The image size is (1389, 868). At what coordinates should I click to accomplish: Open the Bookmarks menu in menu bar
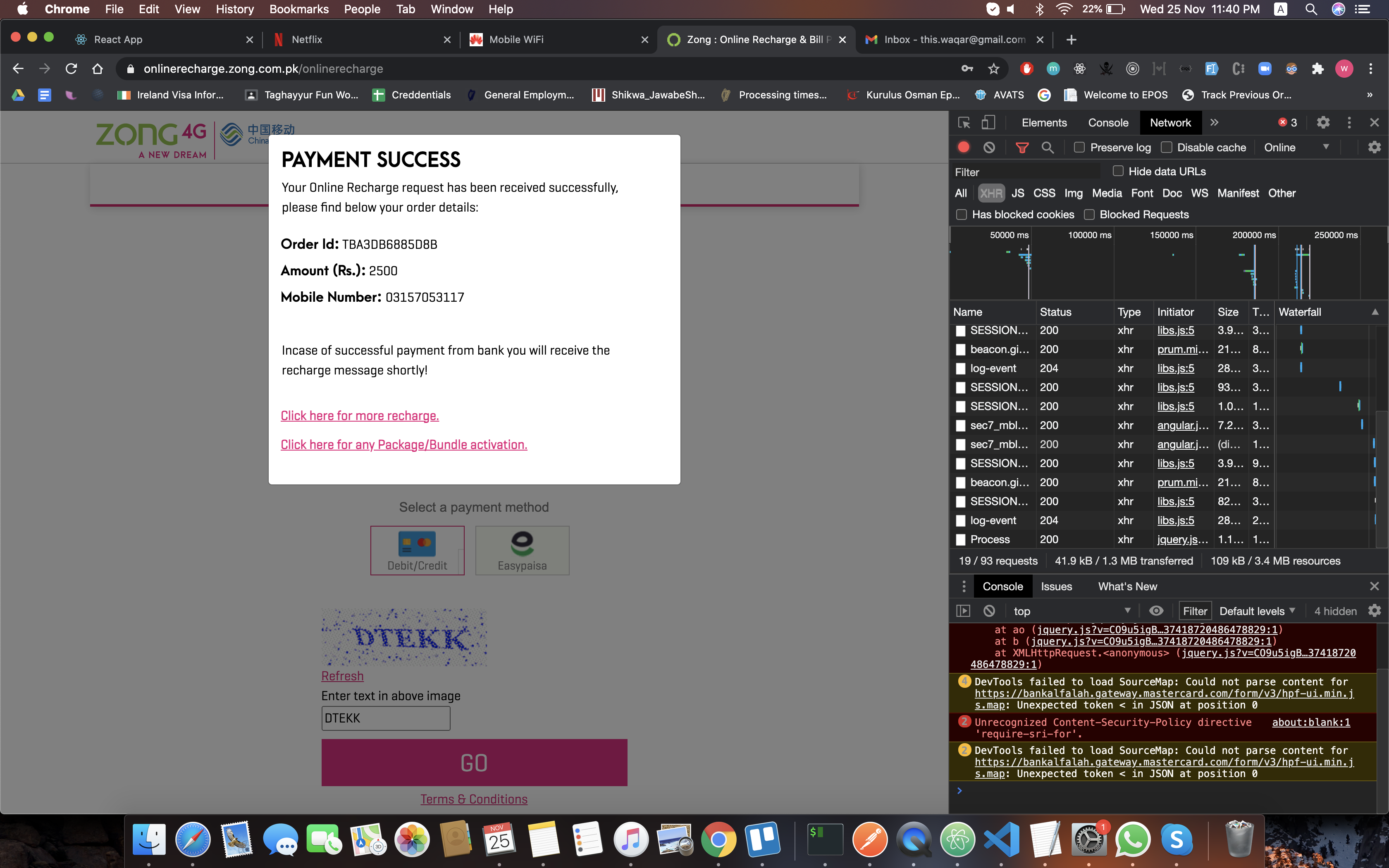click(299, 9)
